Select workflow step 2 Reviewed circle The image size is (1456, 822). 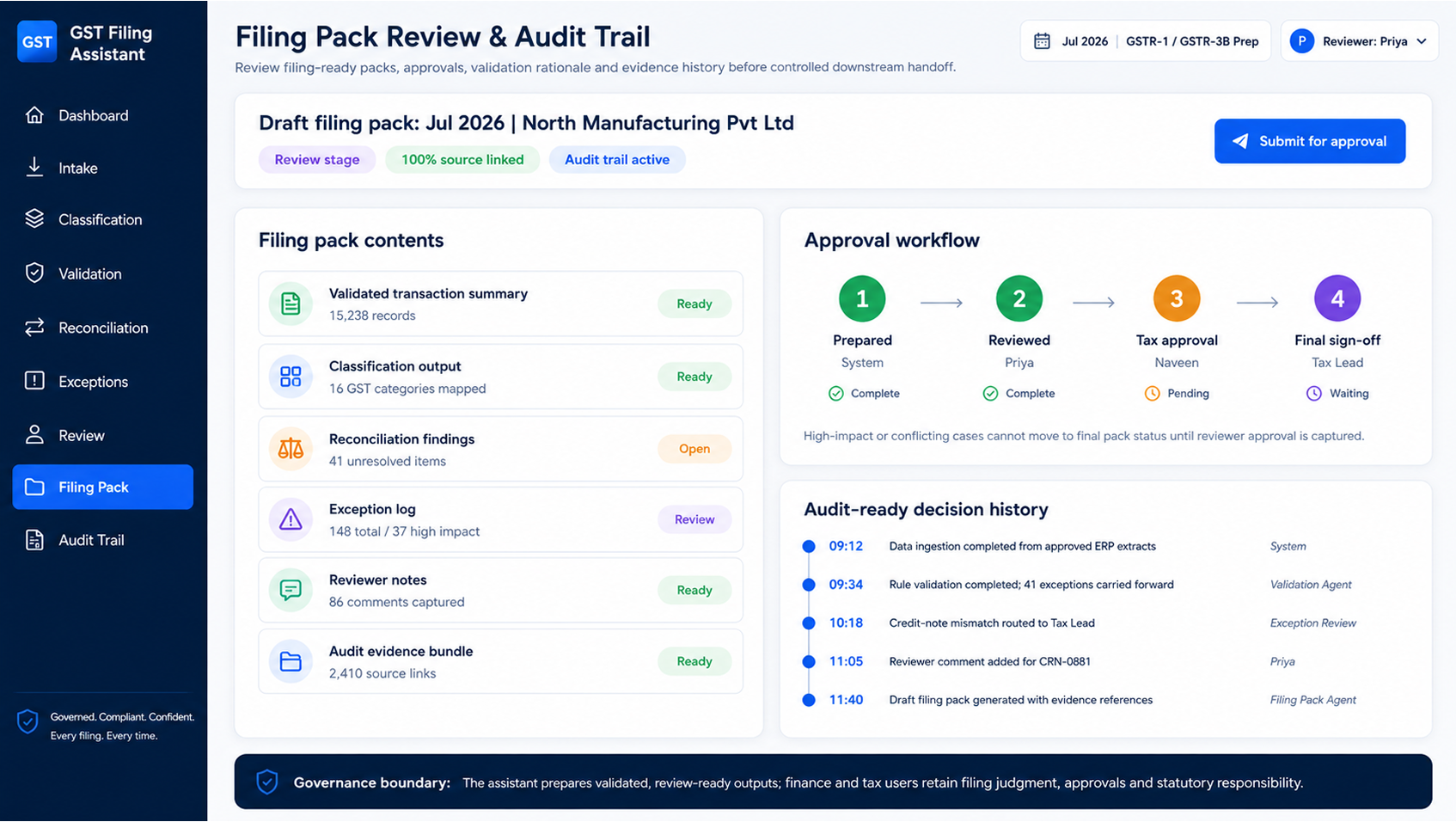point(1019,298)
